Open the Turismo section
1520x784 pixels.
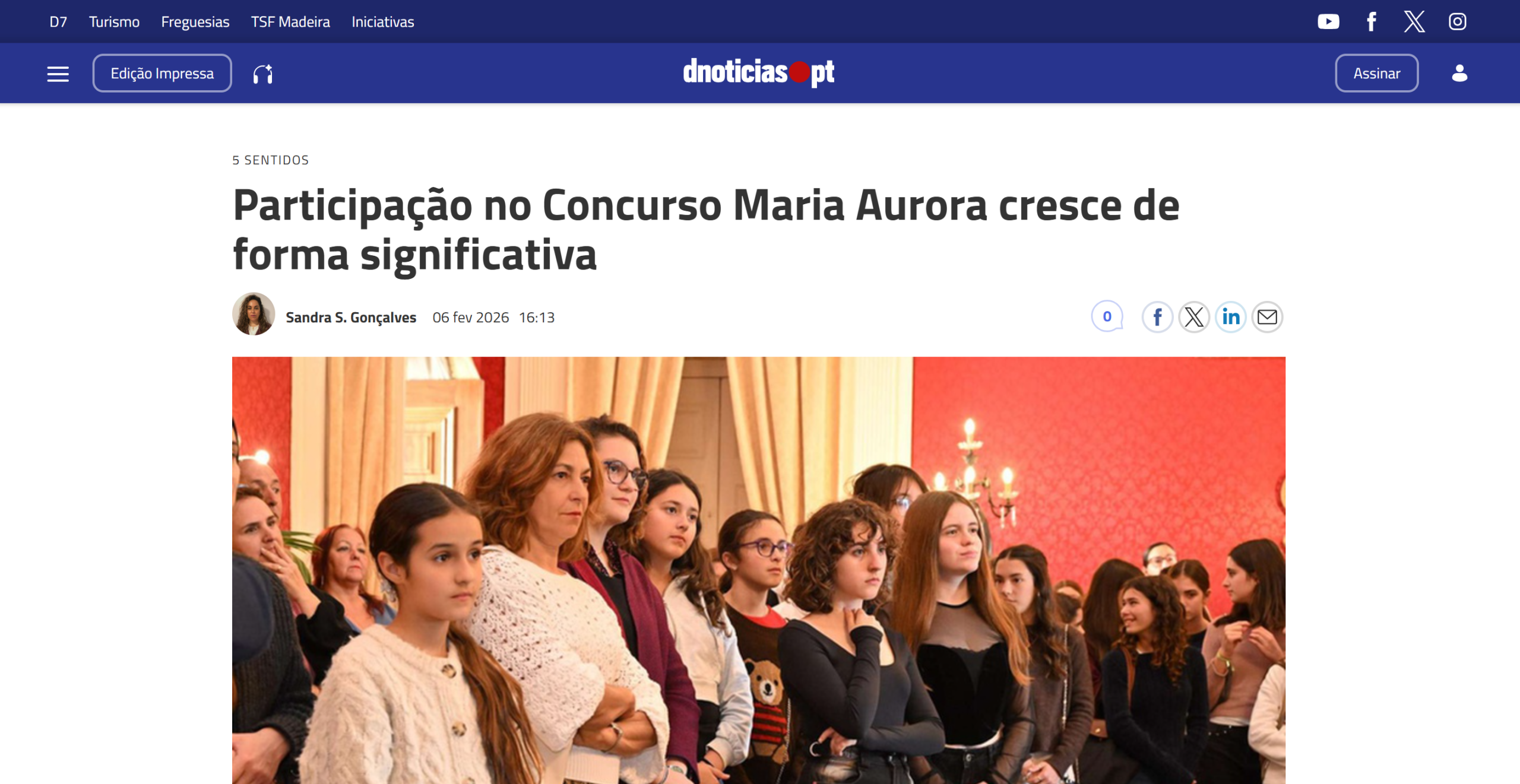pyautogui.click(x=114, y=22)
